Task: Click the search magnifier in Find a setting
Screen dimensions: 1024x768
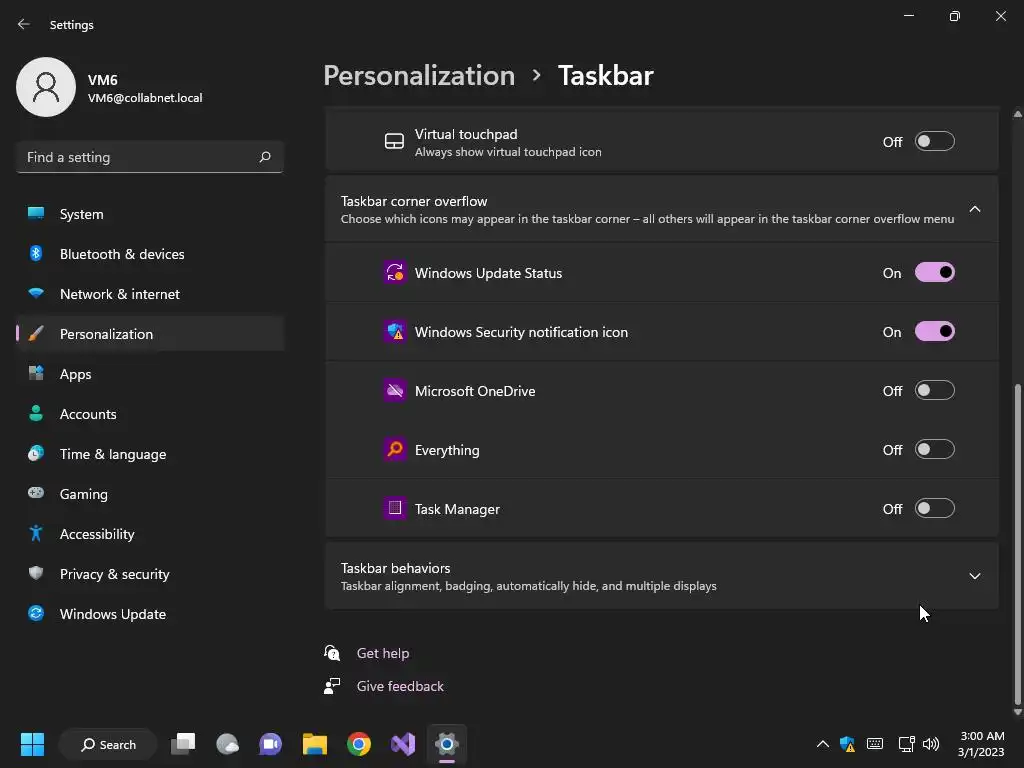Action: [265, 157]
